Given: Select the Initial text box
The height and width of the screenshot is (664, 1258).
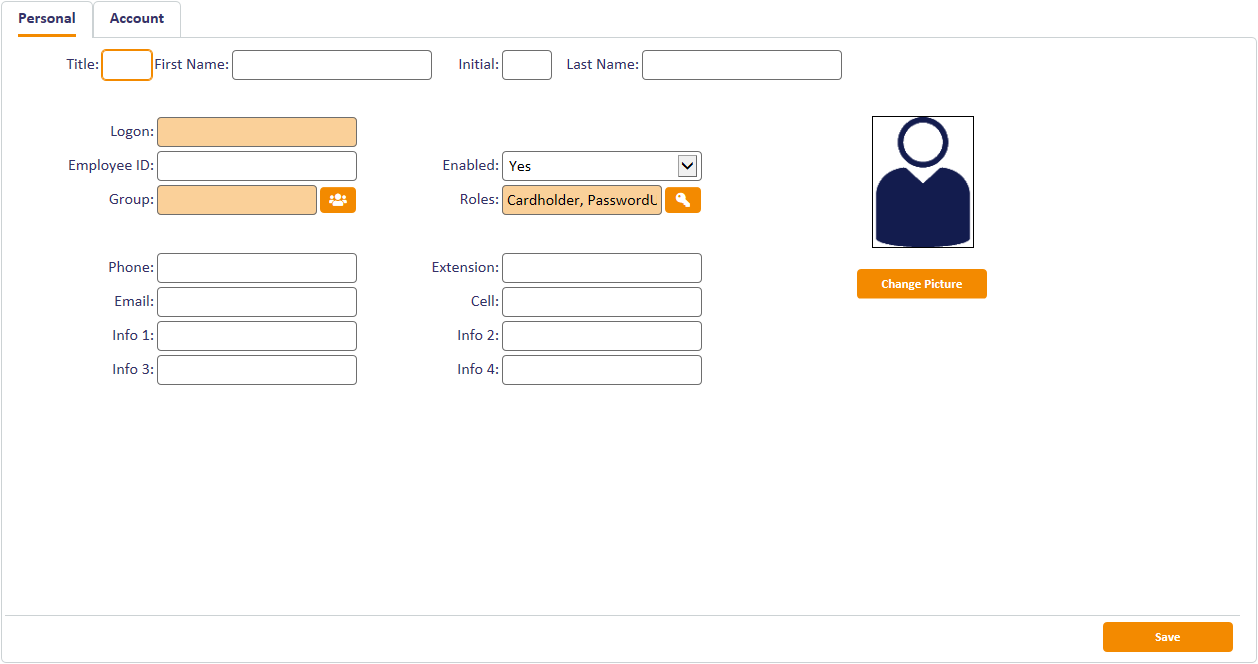Looking at the screenshot, I should click(x=526, y=65).
